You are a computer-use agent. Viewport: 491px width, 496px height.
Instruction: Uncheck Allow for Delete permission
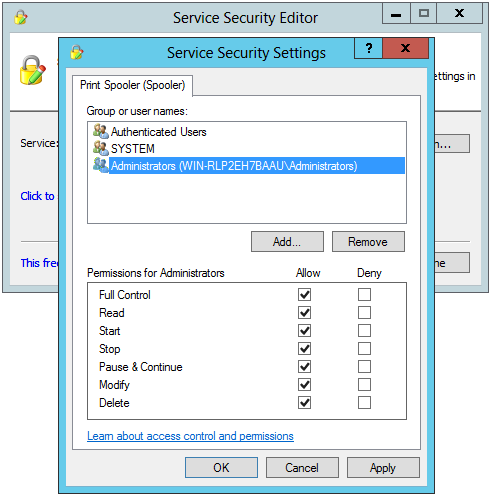(x=304, y=403)
